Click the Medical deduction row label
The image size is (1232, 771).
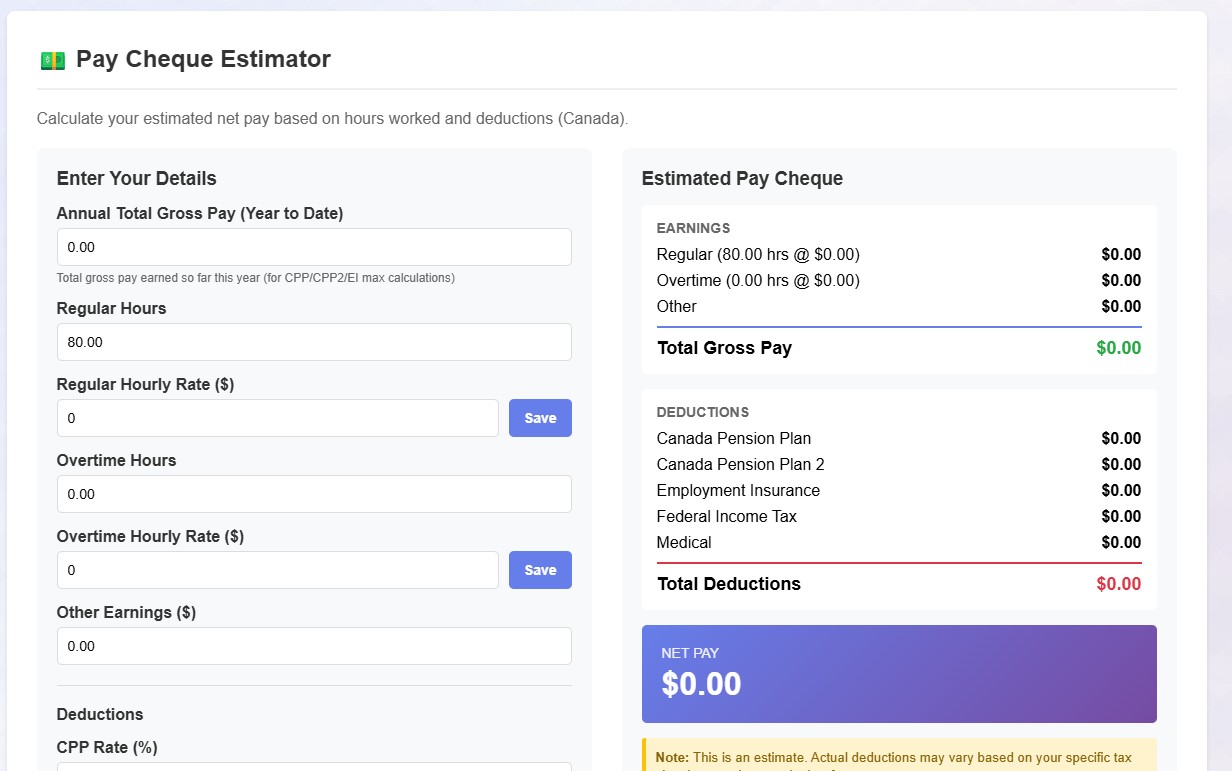[x=684, y=542]
